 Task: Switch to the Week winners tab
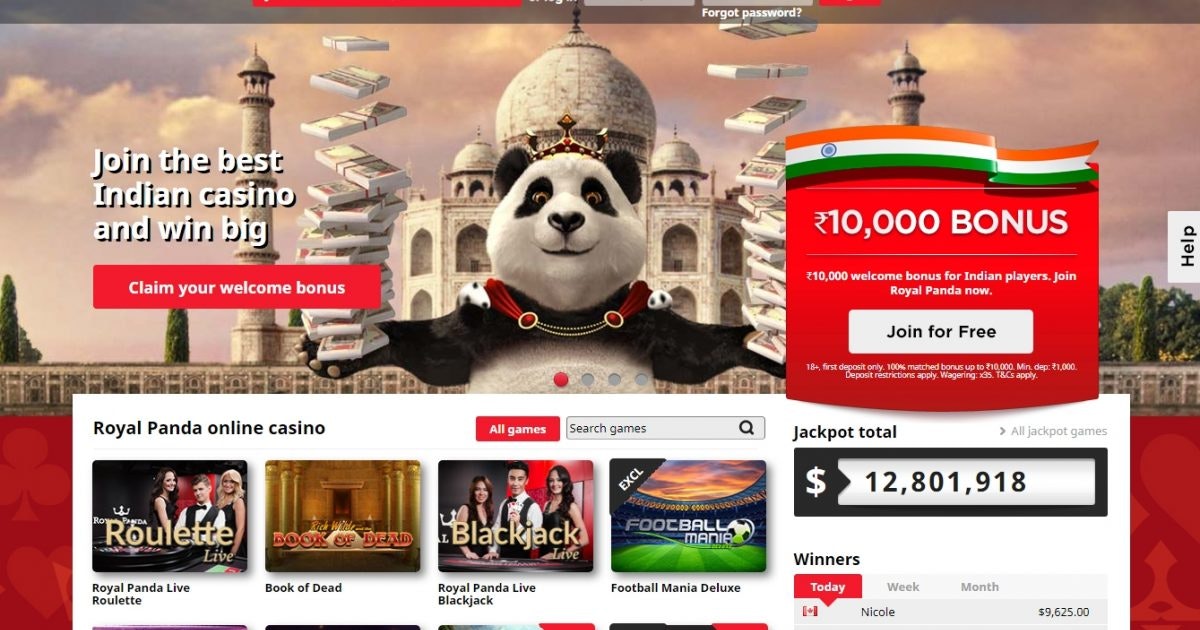(902, 587)
